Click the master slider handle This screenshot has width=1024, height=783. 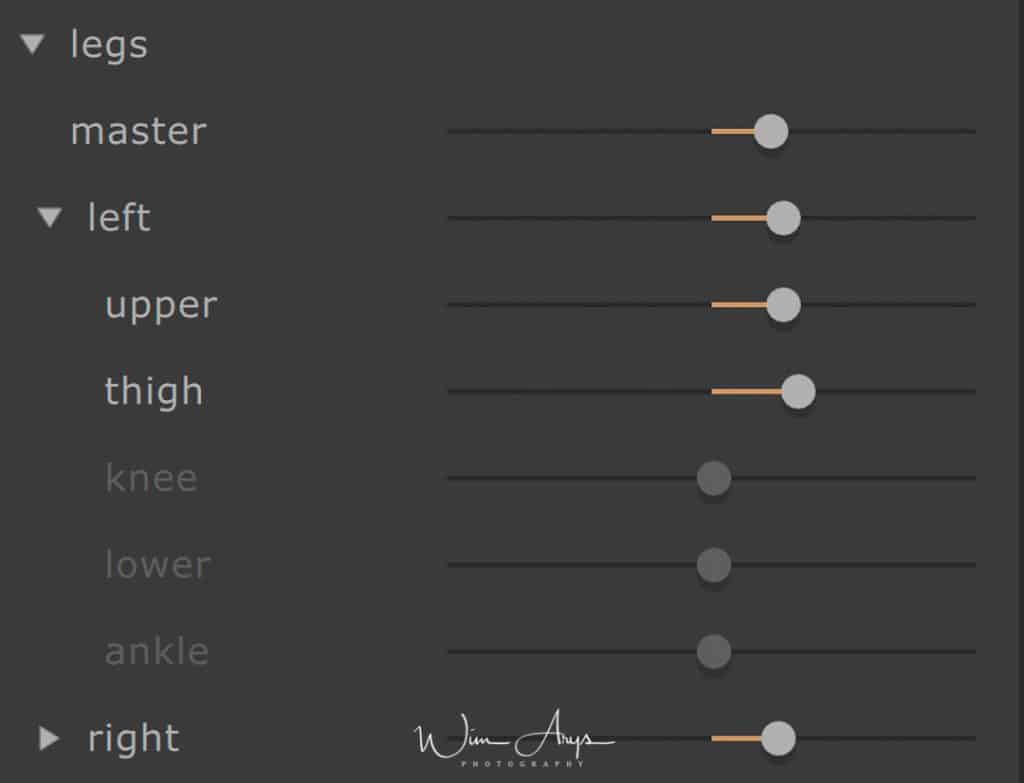[771, 131]
